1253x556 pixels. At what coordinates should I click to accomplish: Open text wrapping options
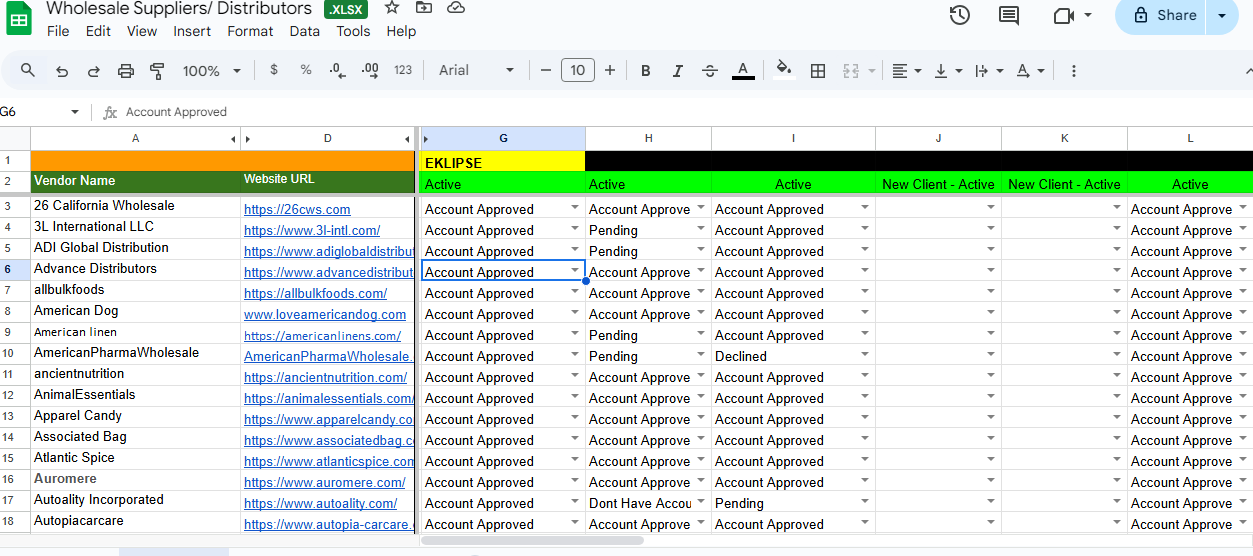pyautogui.click(x=988, y=70)
